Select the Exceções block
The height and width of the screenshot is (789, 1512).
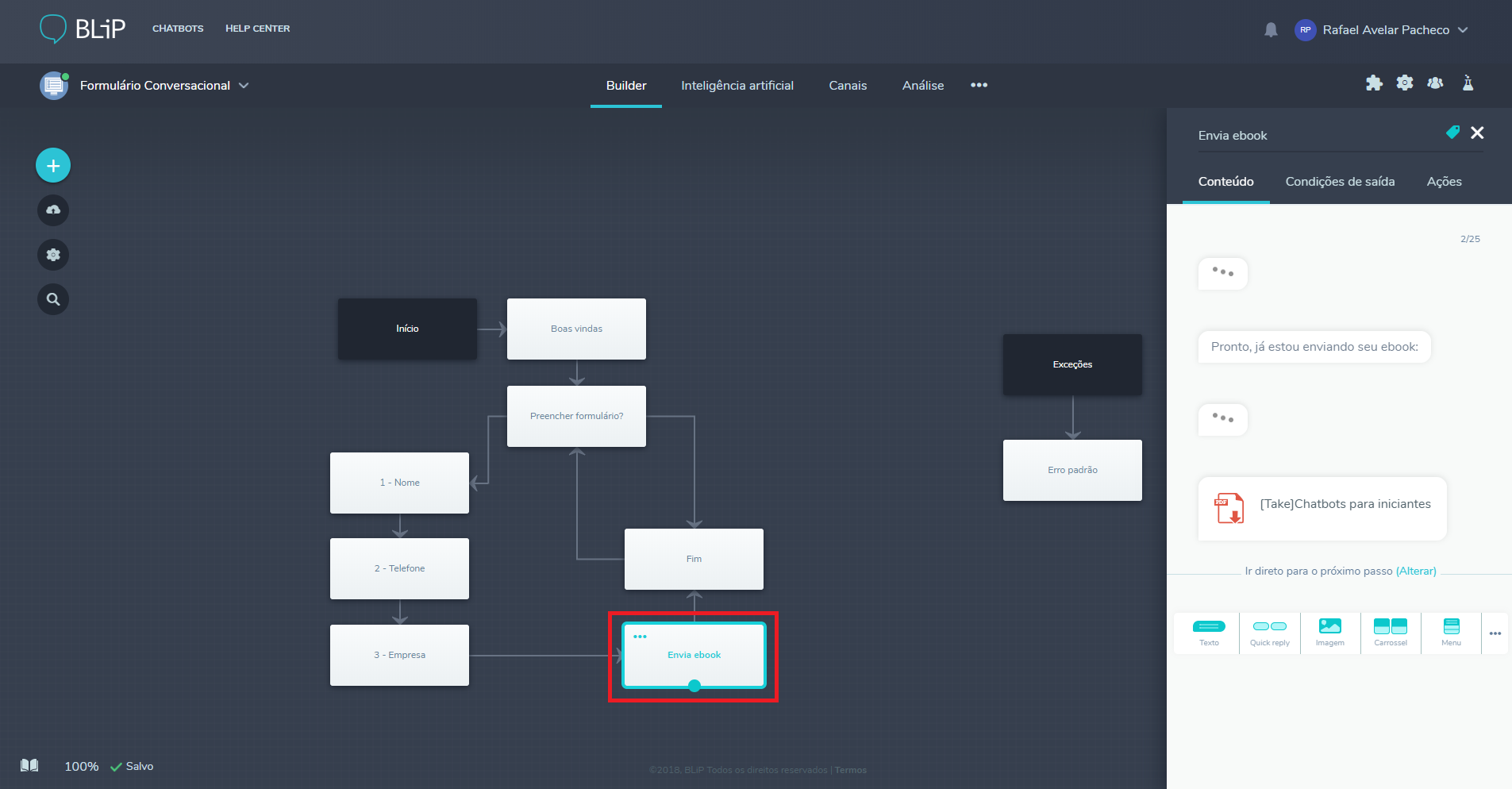[1072, 364]
